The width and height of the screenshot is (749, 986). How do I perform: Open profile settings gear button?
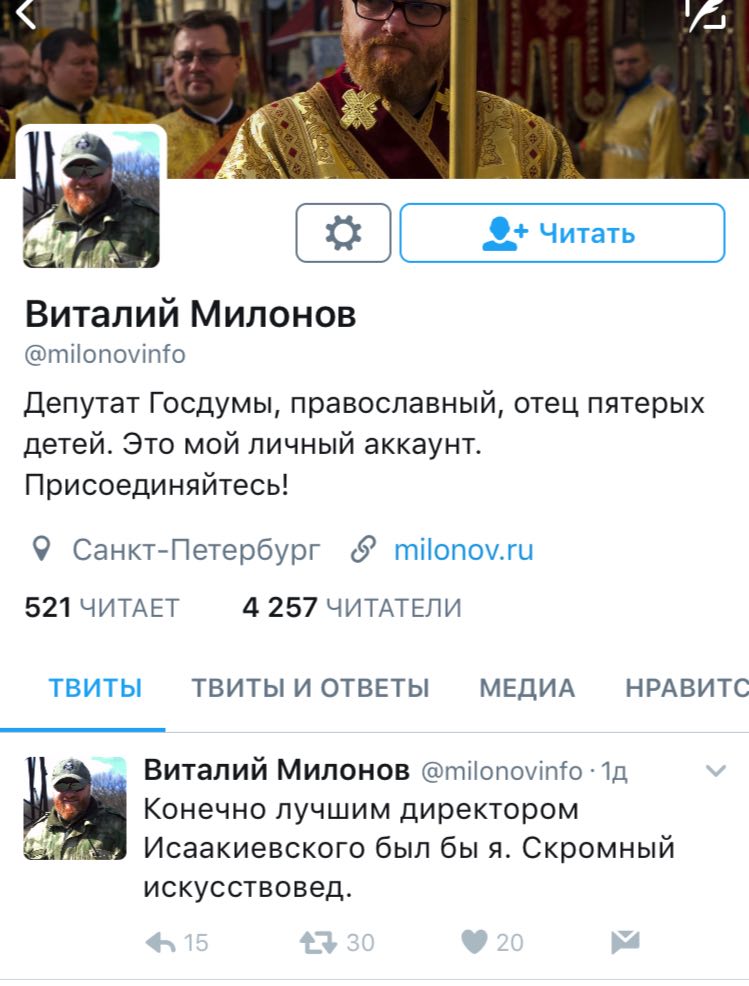(x=343, y=233)
